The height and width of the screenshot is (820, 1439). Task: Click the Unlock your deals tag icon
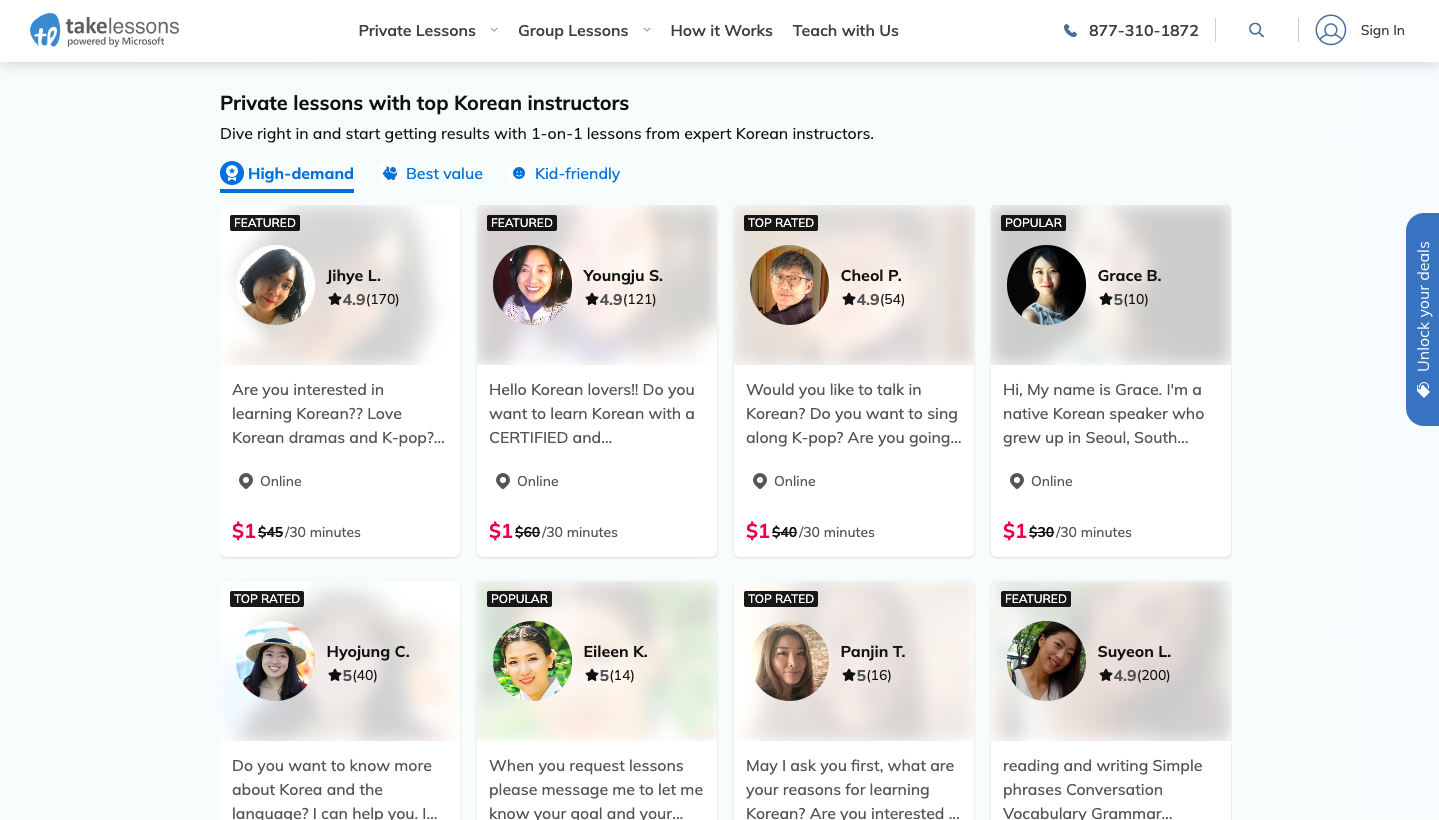[1423, 391]
